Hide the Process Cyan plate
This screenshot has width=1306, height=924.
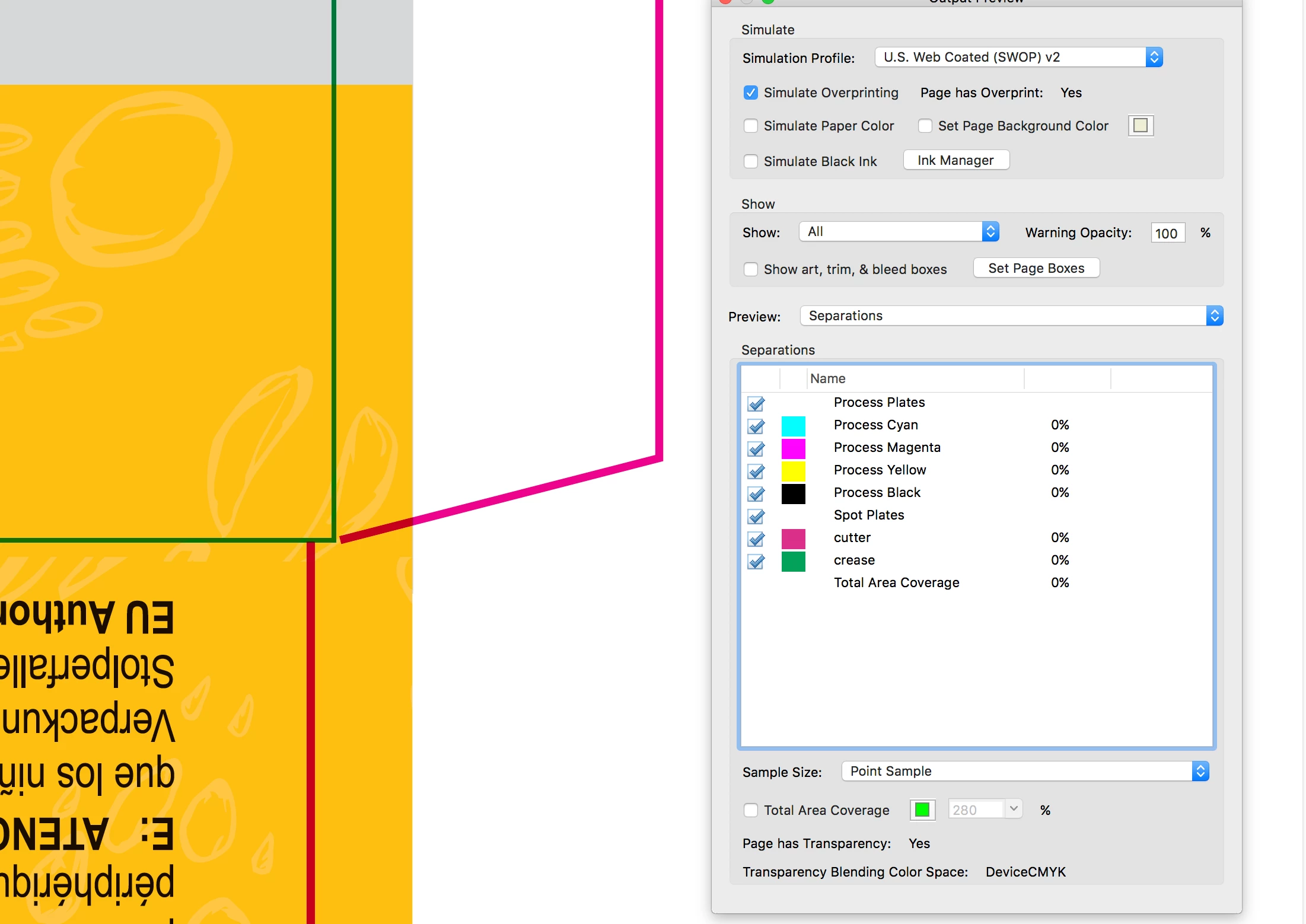pyautogui.click(x=756, y=426)
